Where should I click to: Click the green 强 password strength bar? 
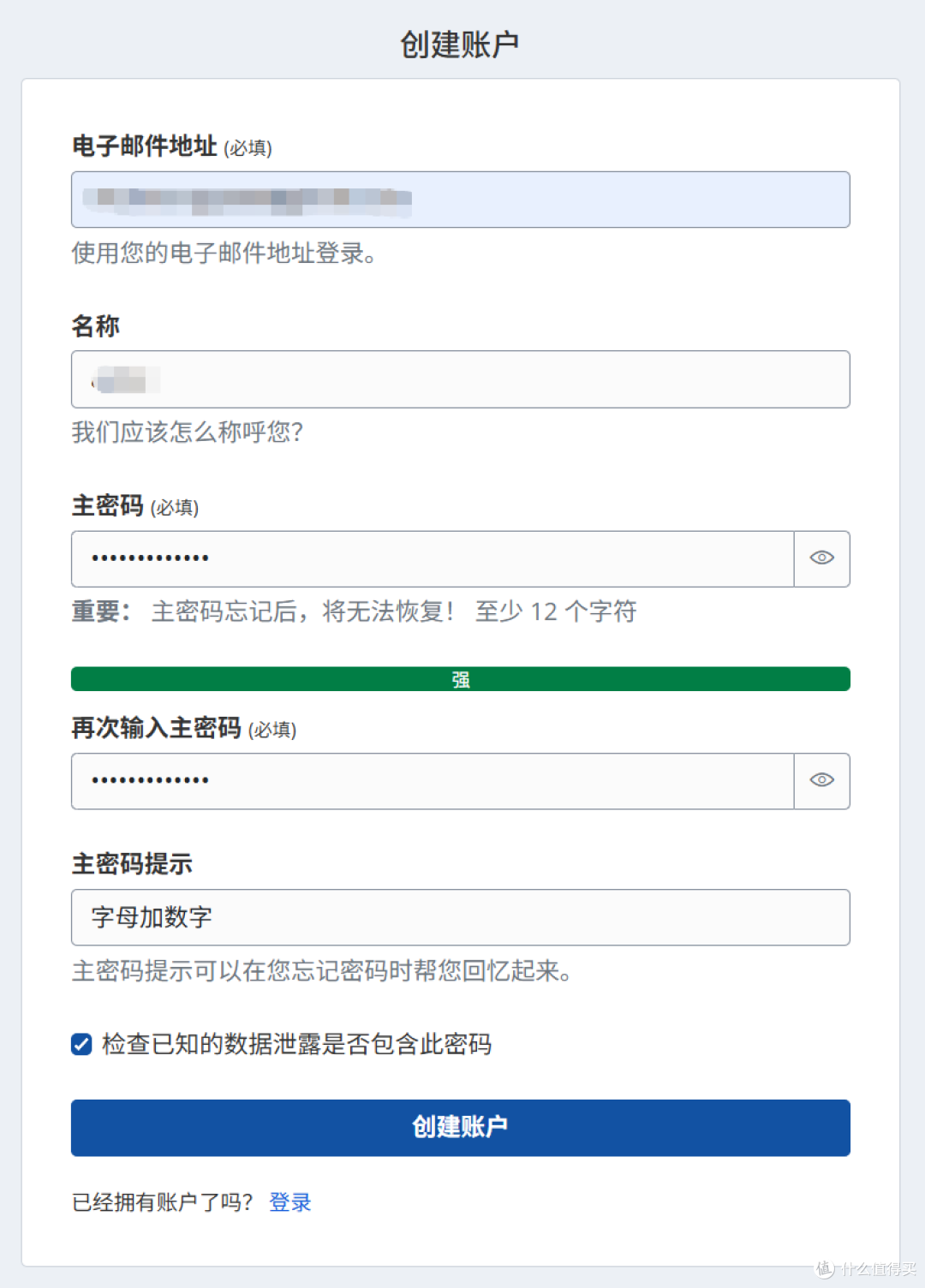coord(461,679)
